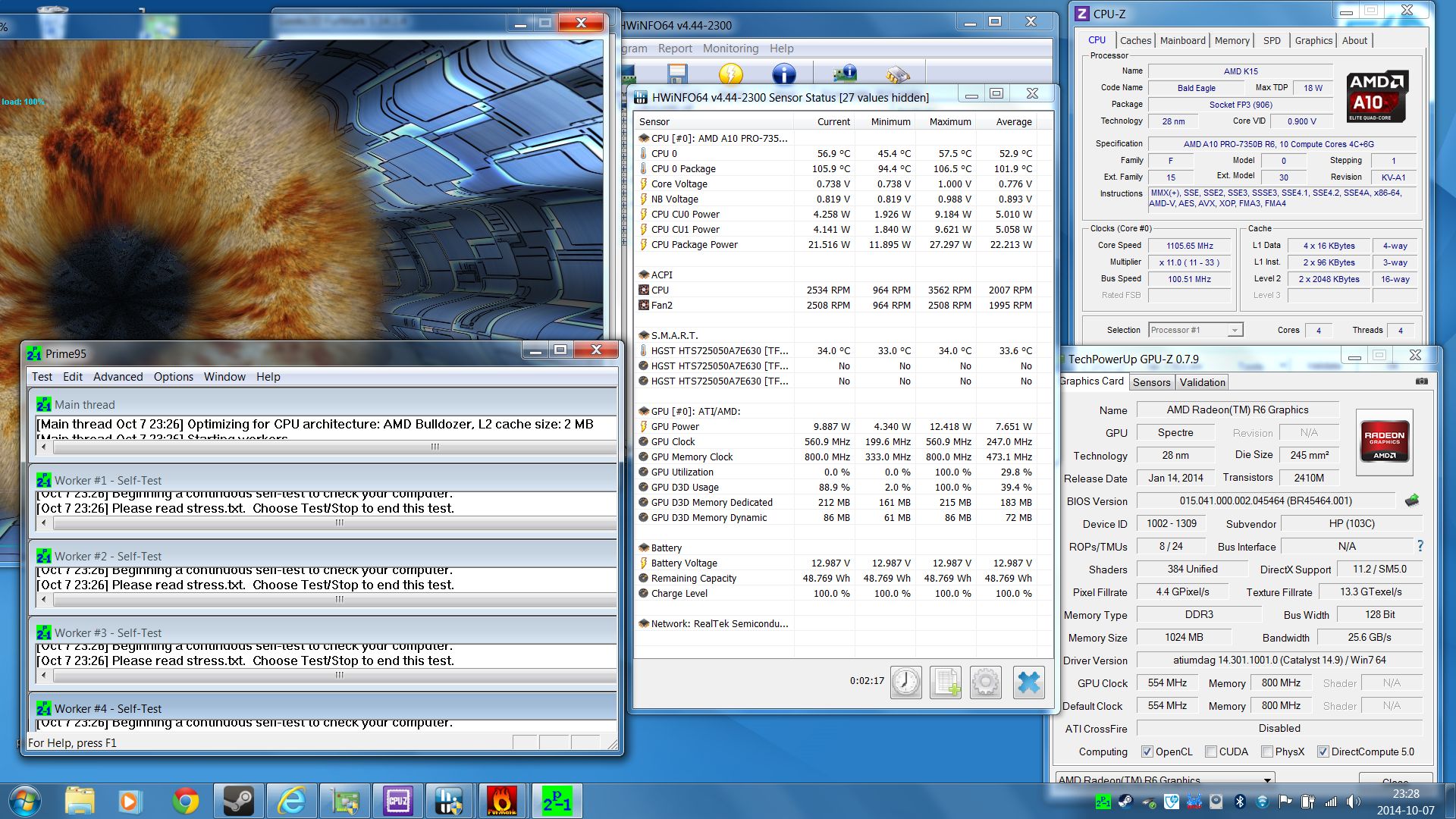Click the FurMark taskbar icon

(501, 801)
